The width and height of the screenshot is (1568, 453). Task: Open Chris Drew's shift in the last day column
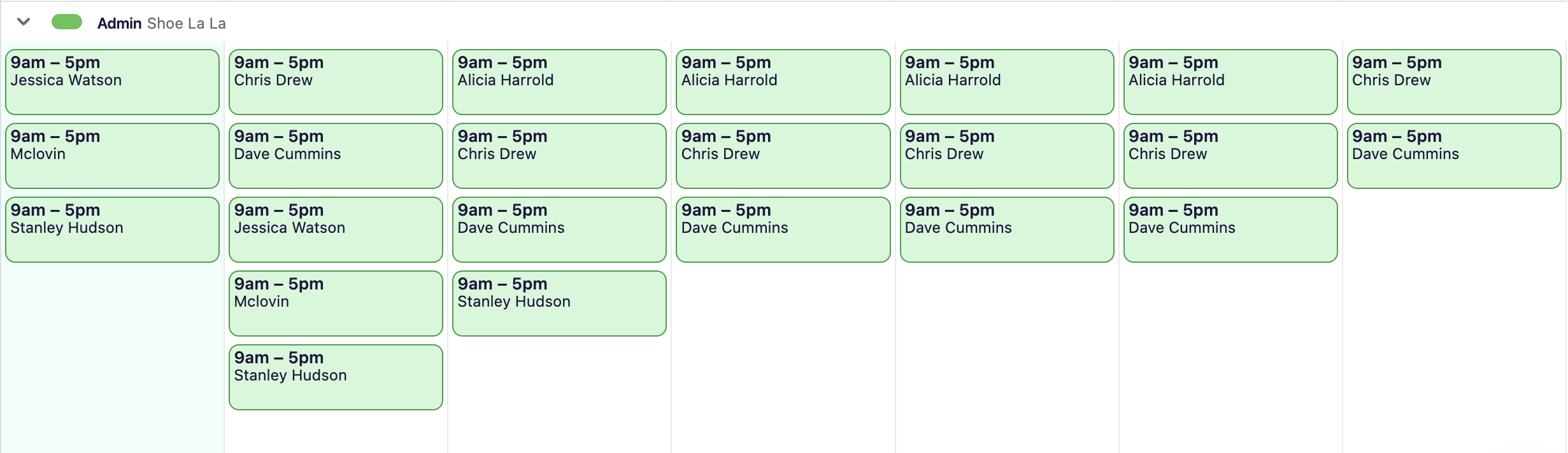point(1454,82)
